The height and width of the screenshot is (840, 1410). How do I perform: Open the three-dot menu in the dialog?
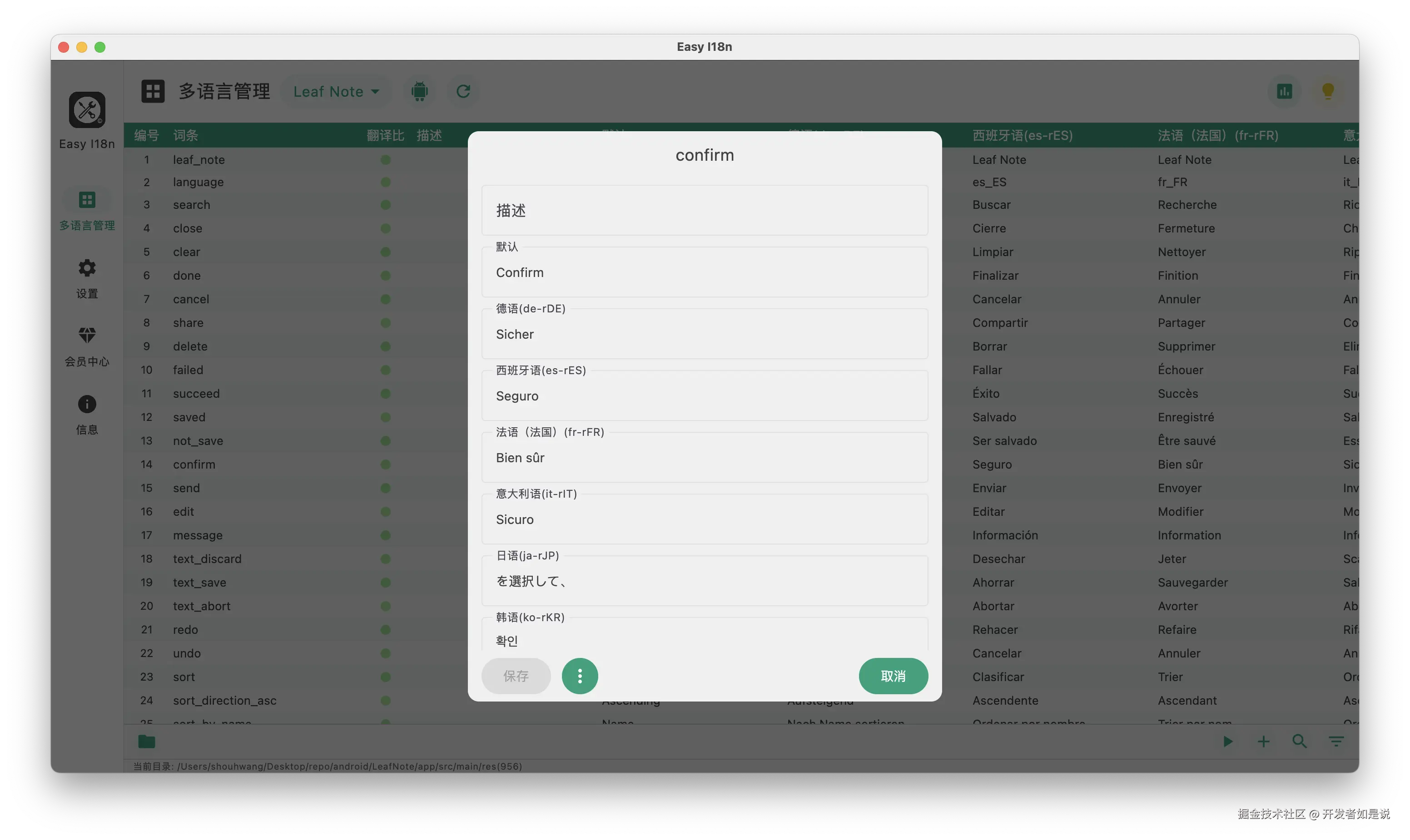pos(579,676)
